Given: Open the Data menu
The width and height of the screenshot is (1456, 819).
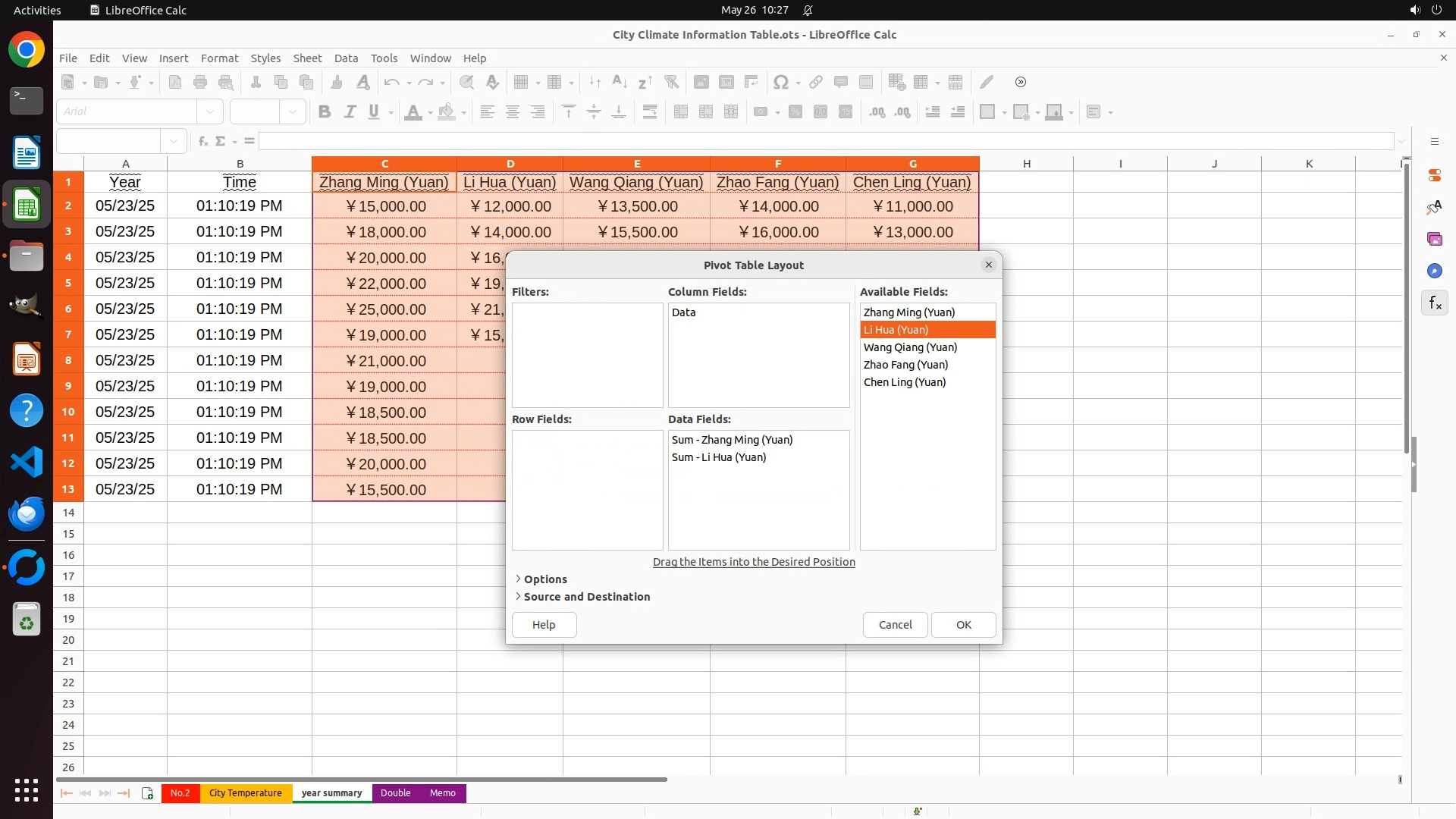Looking at the screenshot, I should tap(346, 58).
